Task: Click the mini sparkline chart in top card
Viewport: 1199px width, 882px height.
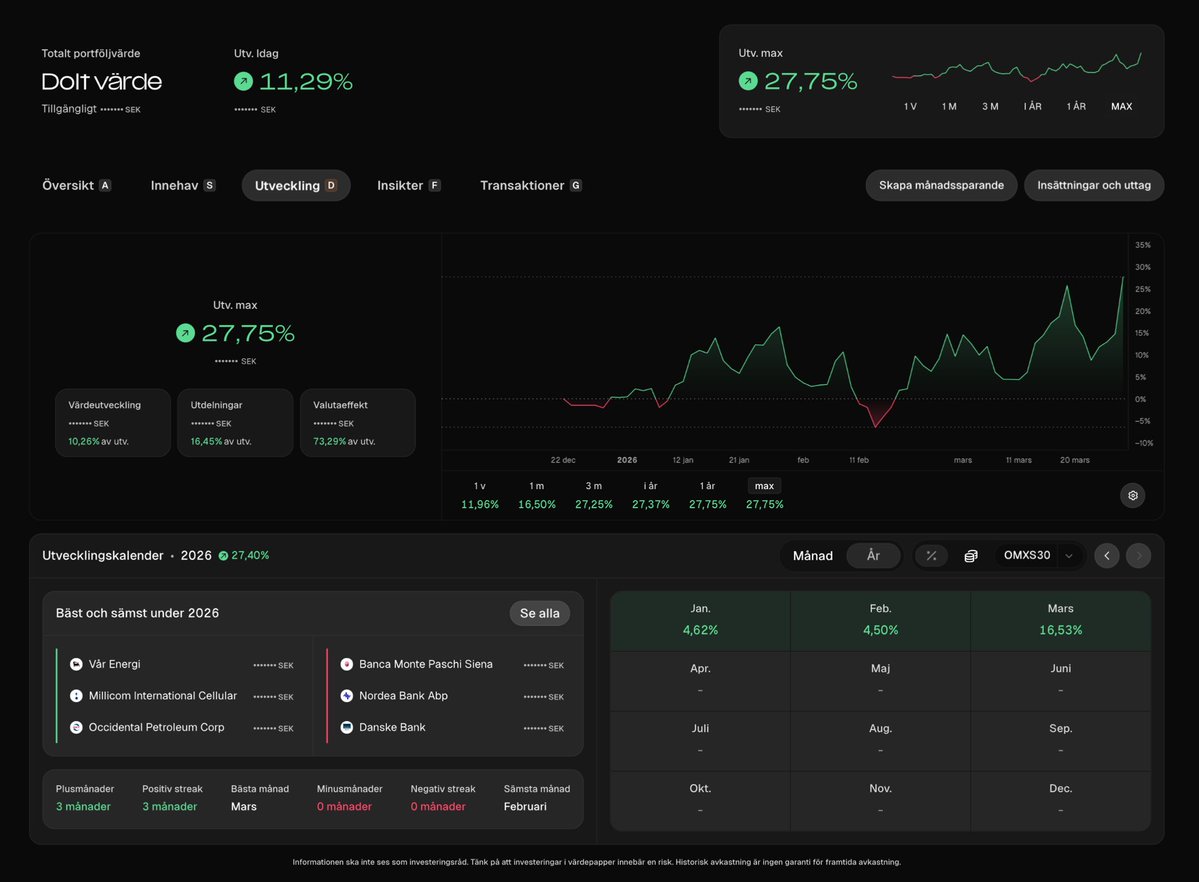Action: tap(1017, 67)
